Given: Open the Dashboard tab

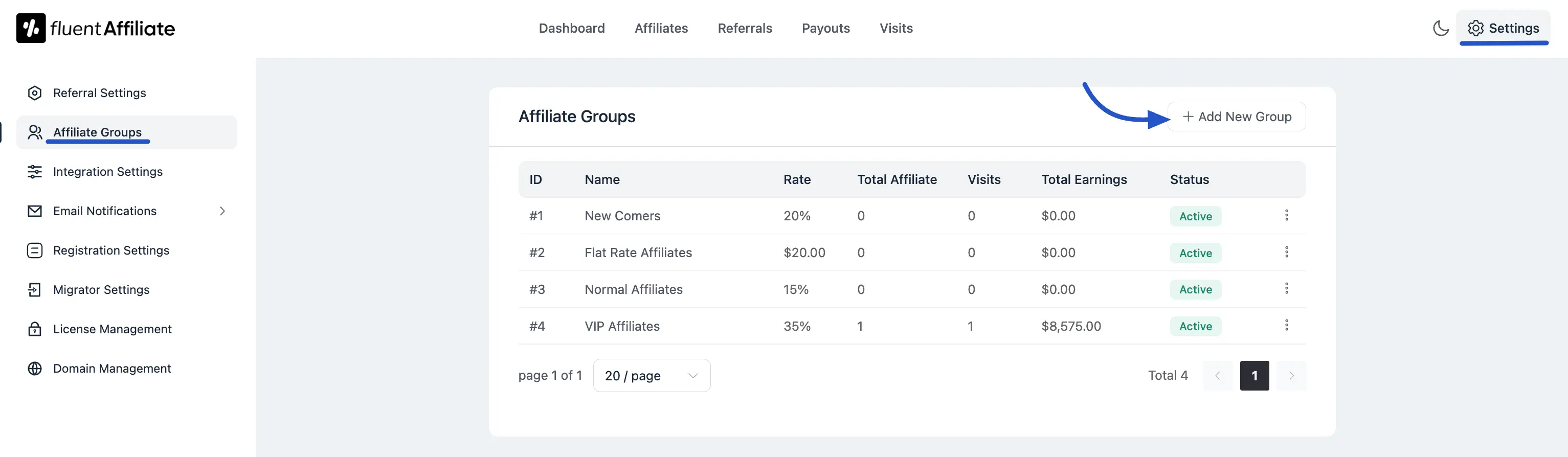Looking at the screenshot, I should pyautogui.click(x=571, y=28).
